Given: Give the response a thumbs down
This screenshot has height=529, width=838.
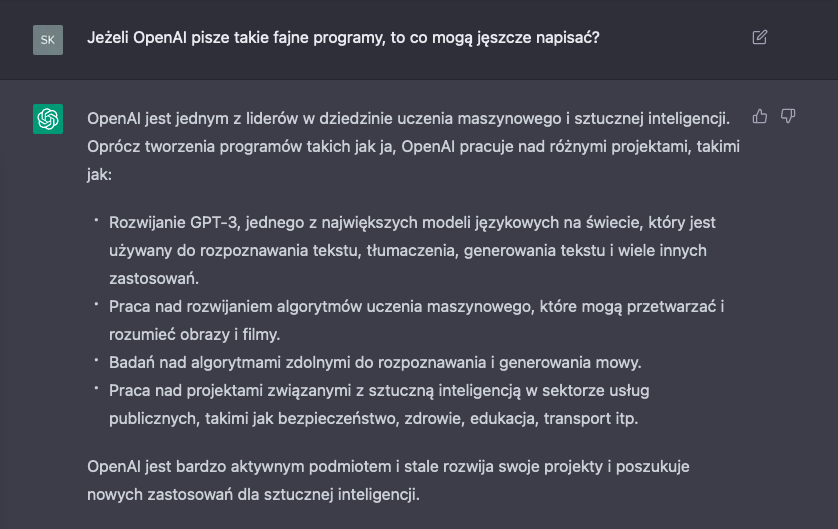Looking at the screenshot, I should click(788, 117).
